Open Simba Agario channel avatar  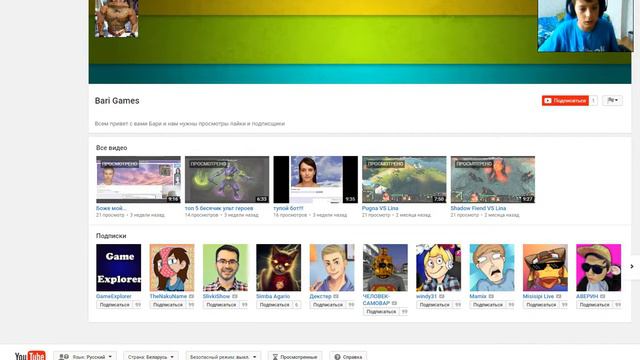click(278, 268)
